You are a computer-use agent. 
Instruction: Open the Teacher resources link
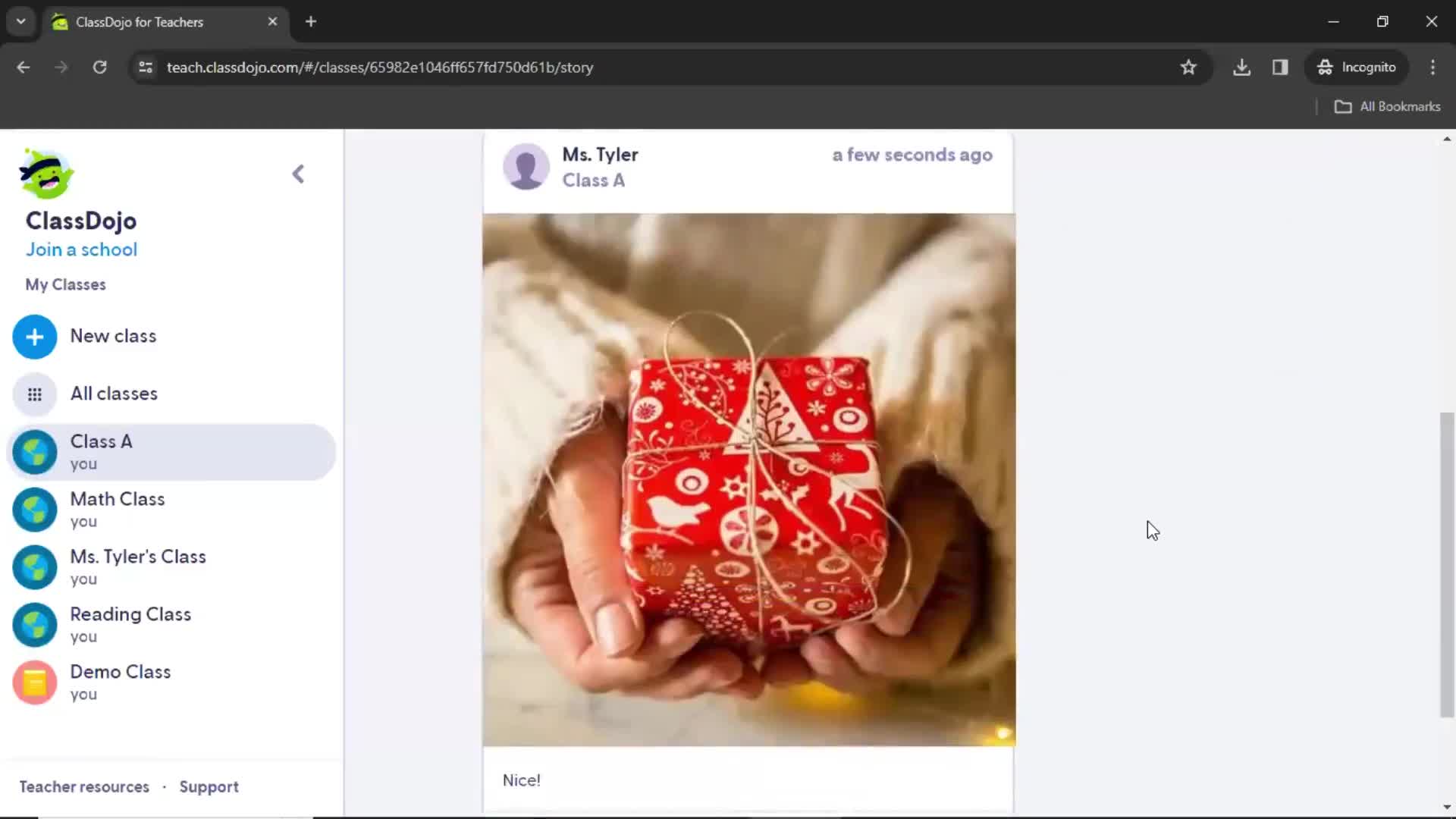pyautogui.click(x=84, y=787)
